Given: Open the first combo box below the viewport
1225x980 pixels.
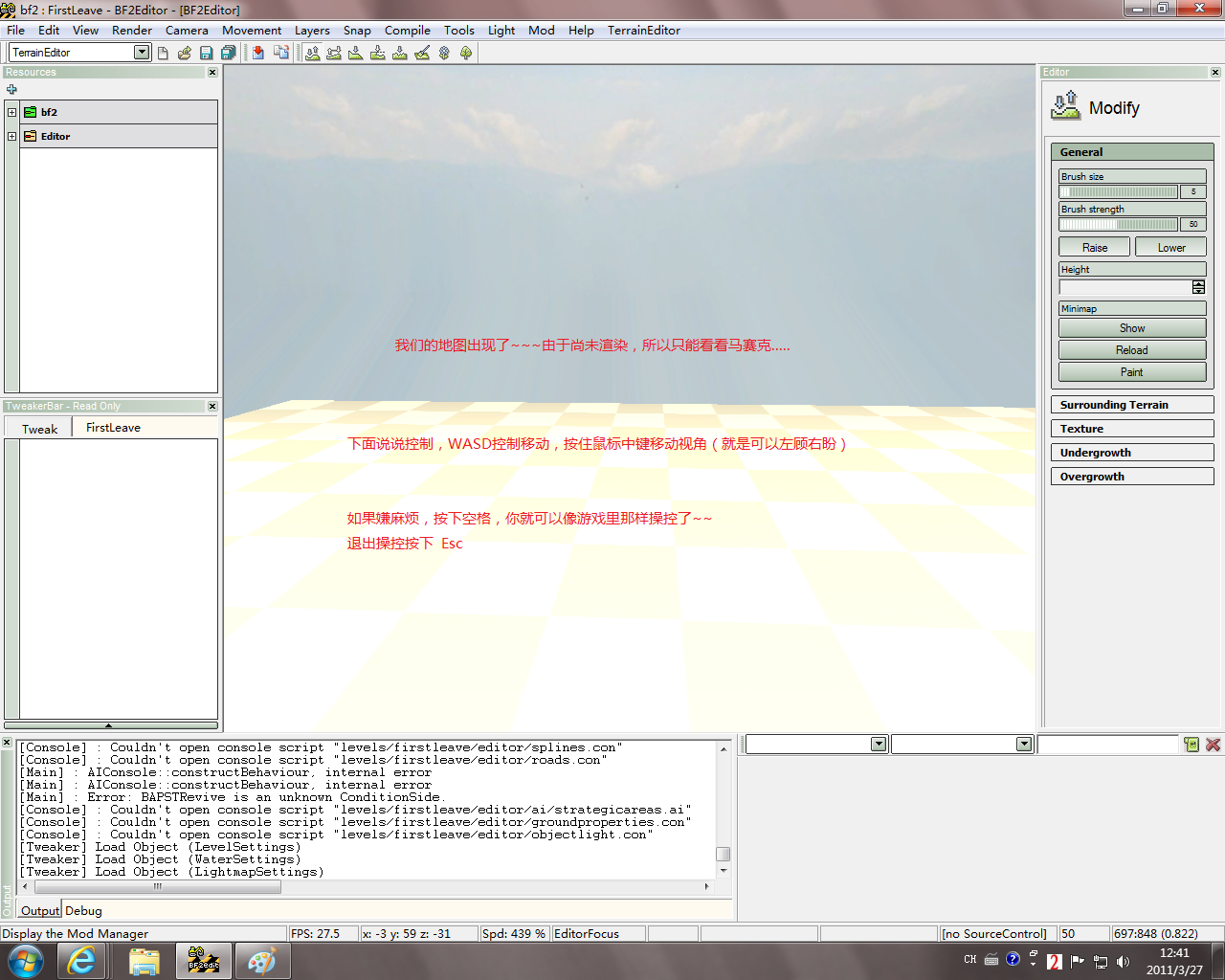Looking at the screenshot, I should pyautogui.click(x=879, y=745).
